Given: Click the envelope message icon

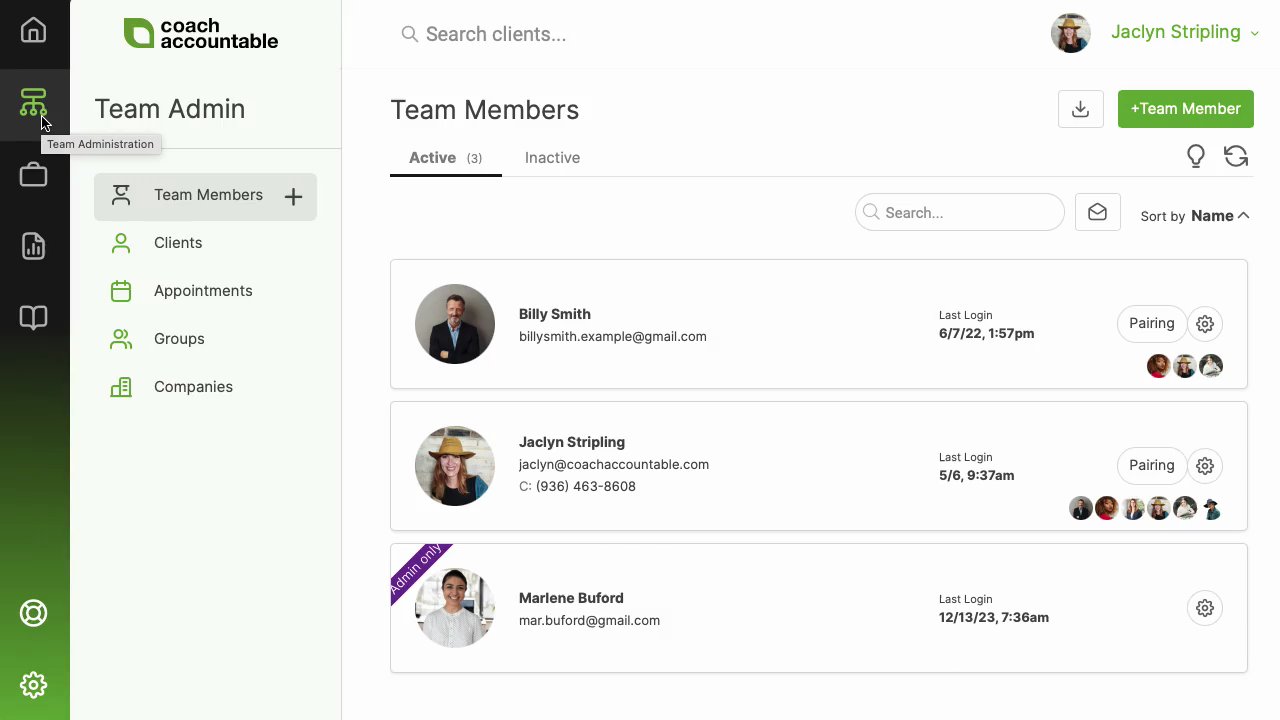Looking at the screenshot, I should coord(1097,213).
